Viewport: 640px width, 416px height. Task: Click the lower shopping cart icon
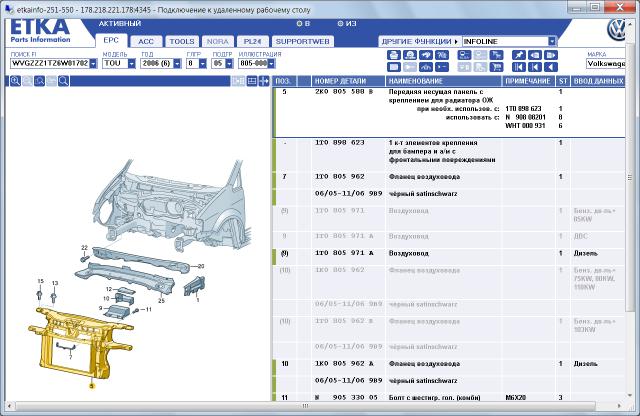coord(496,67)
